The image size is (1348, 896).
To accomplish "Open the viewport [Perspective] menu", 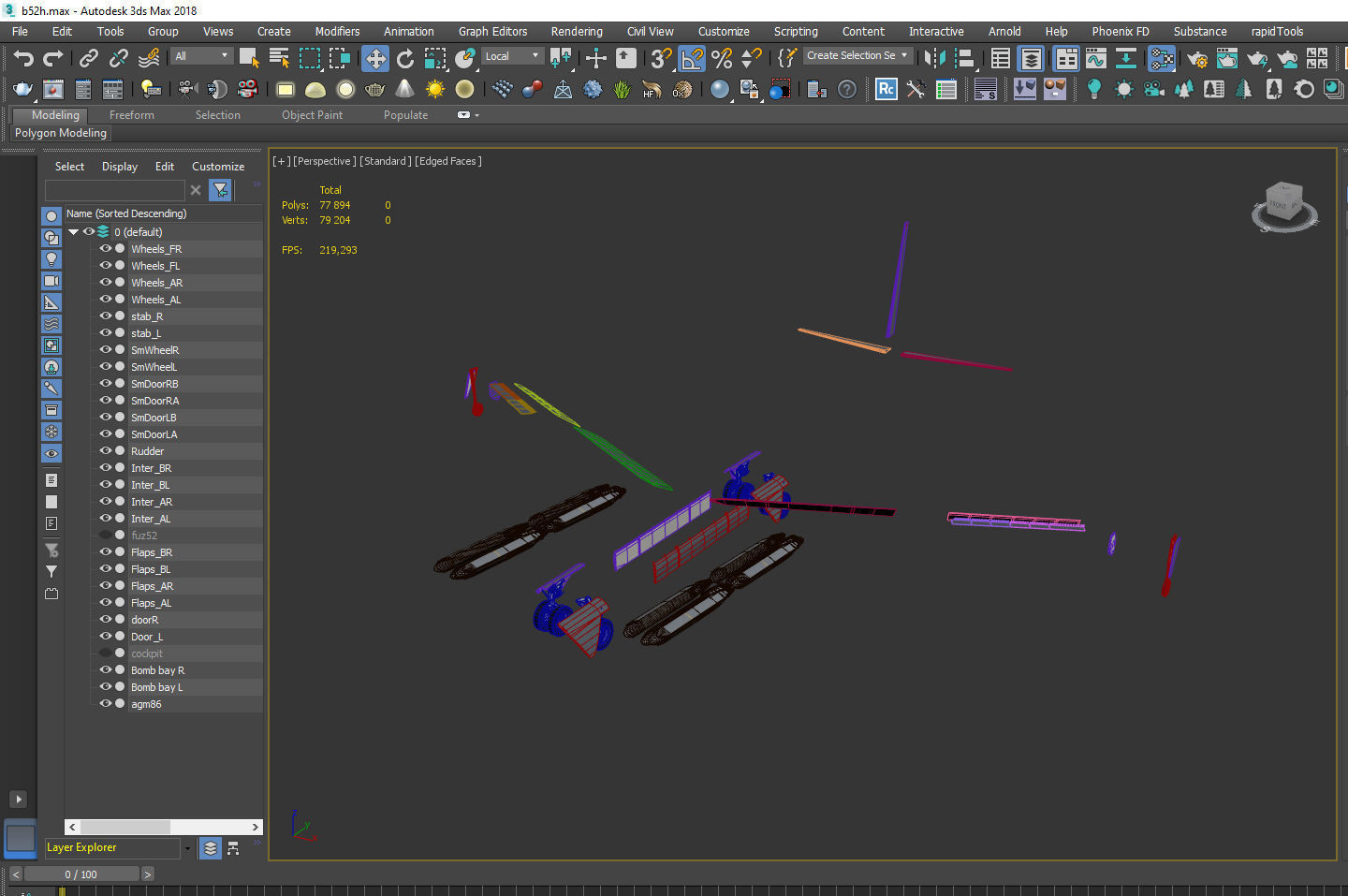I will 325,161.
